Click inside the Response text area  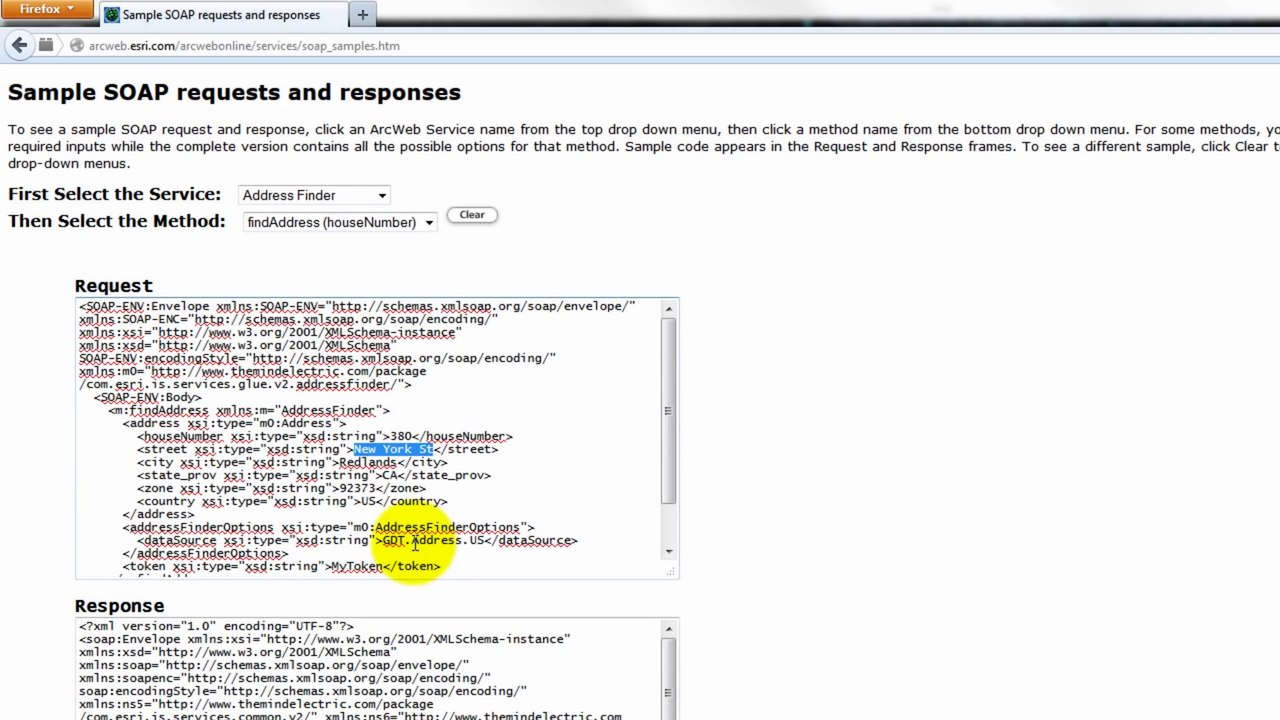(x=368, y=670)
